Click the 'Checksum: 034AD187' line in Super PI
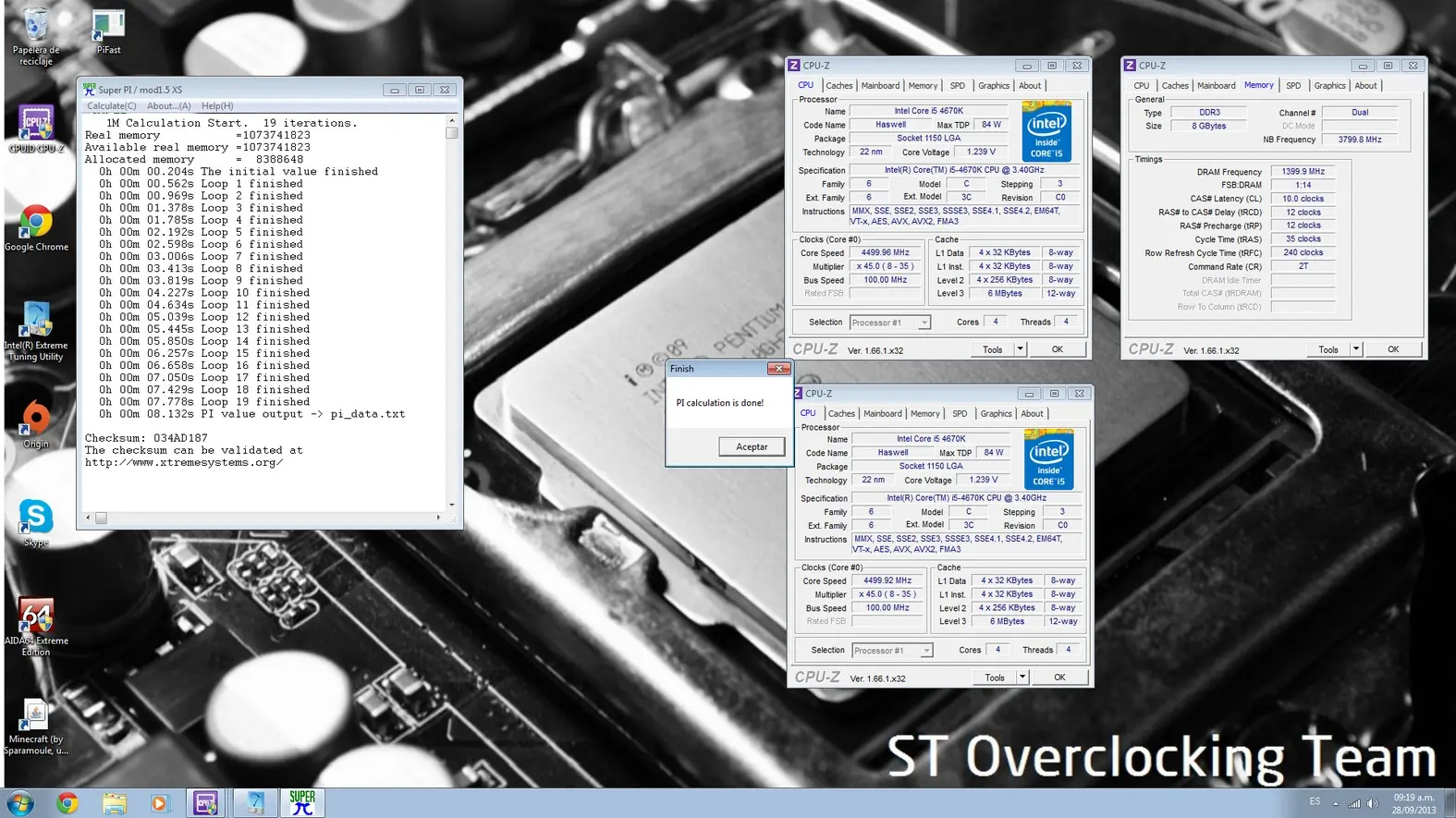 [146, 438]
